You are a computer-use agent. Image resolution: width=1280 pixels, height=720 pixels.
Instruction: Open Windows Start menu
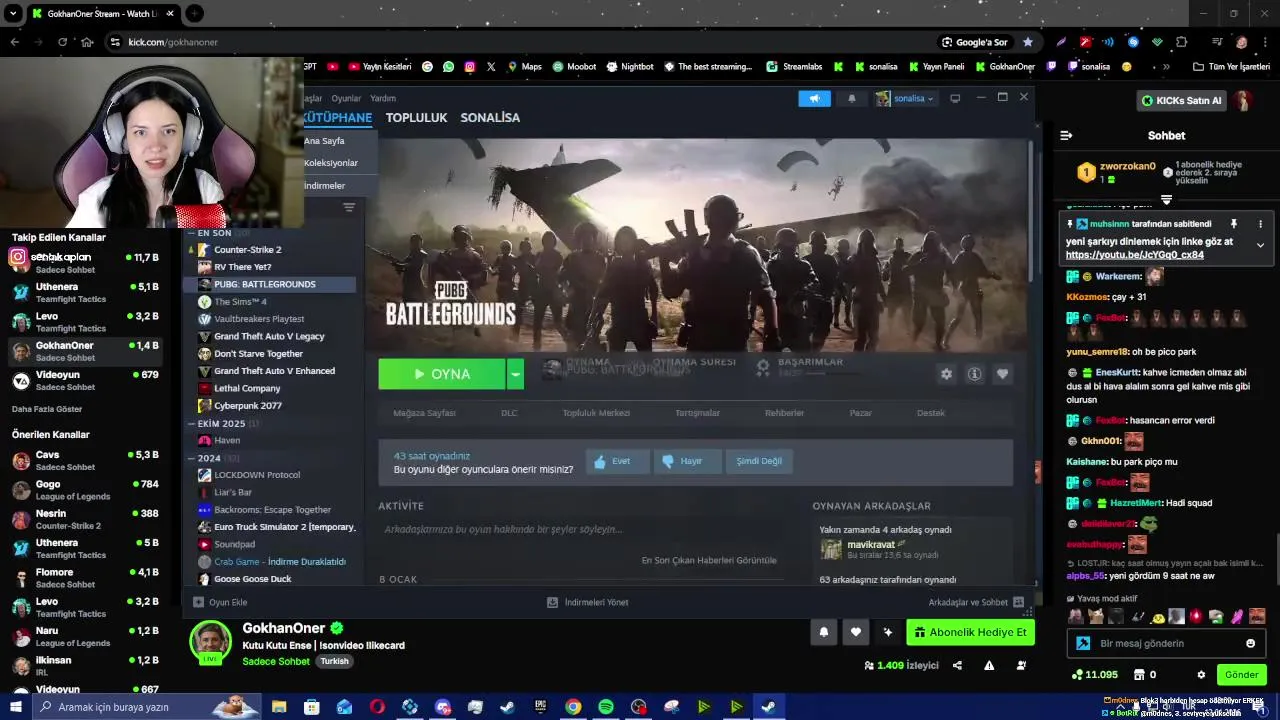point(15,707)
